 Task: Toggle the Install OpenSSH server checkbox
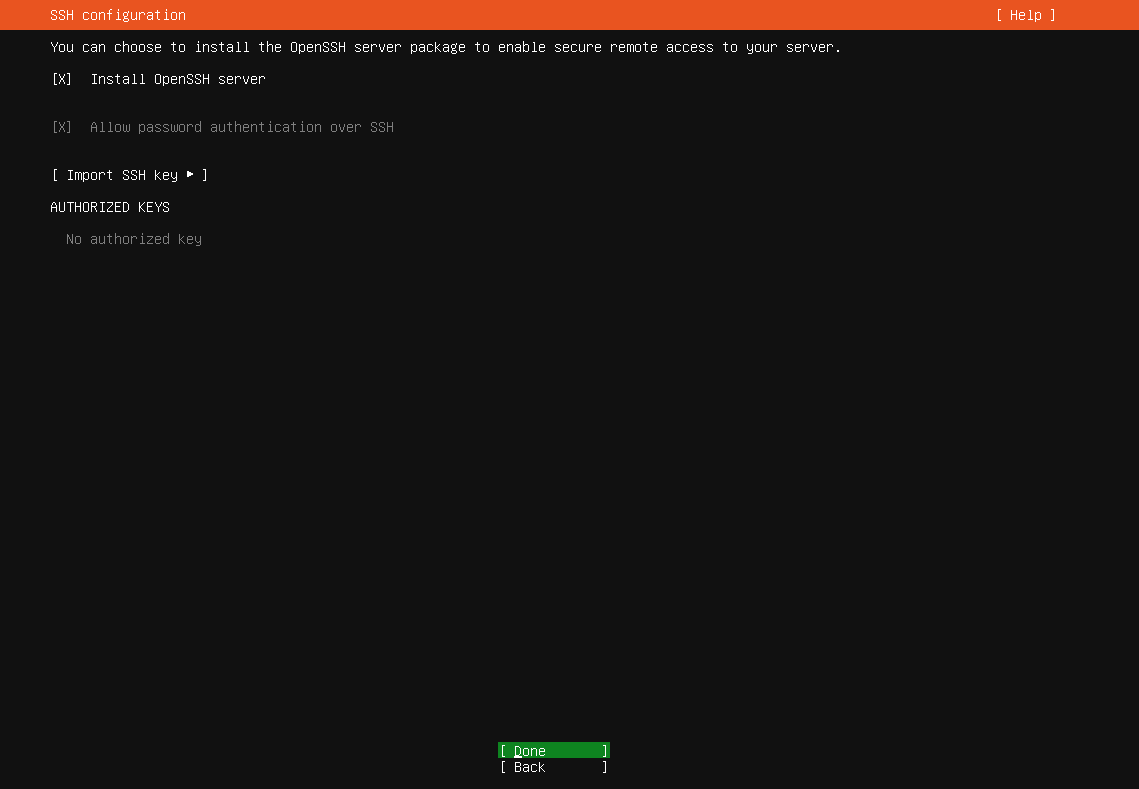pos(62,79)
